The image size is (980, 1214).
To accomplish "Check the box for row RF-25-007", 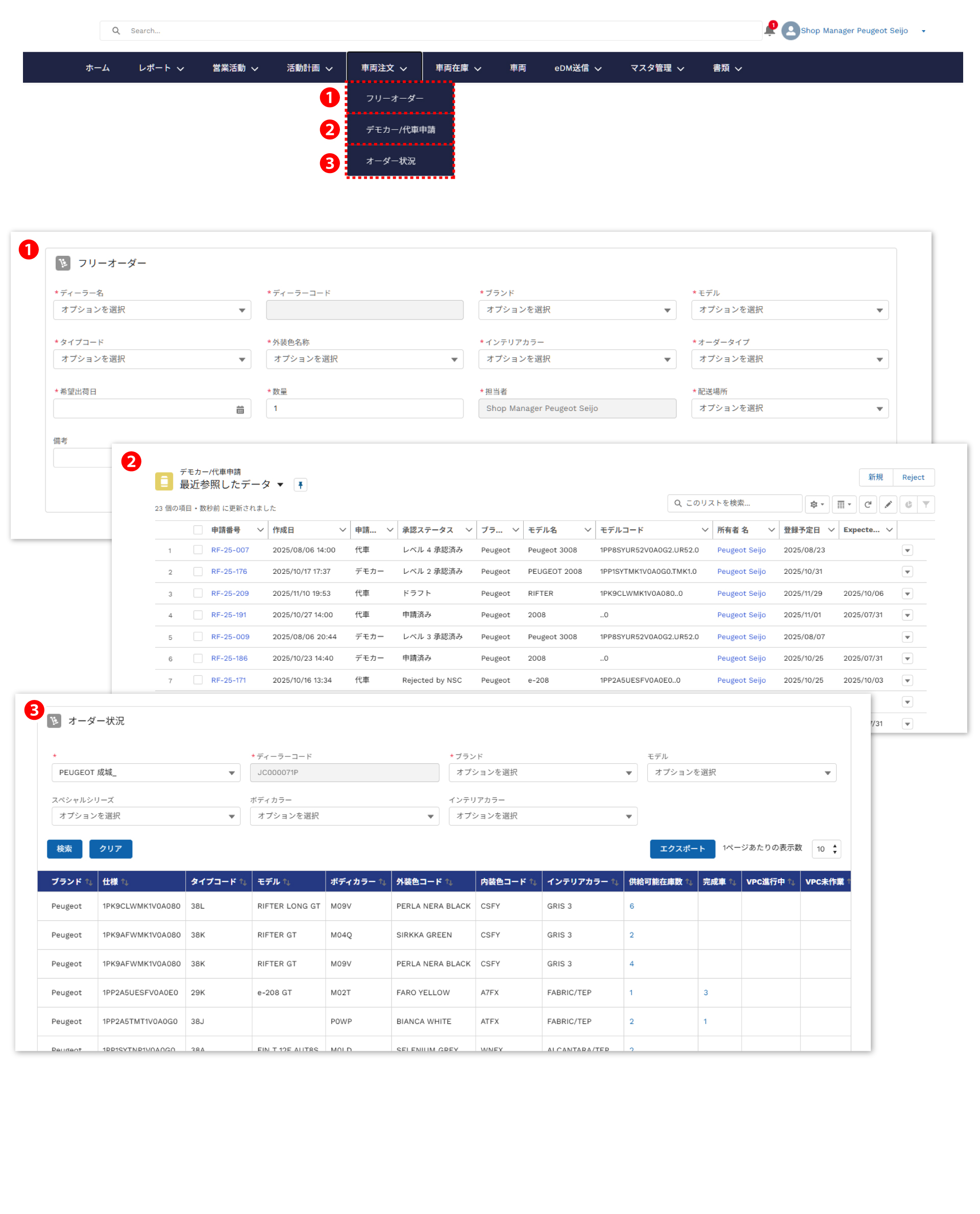I will tap(198, 549).
